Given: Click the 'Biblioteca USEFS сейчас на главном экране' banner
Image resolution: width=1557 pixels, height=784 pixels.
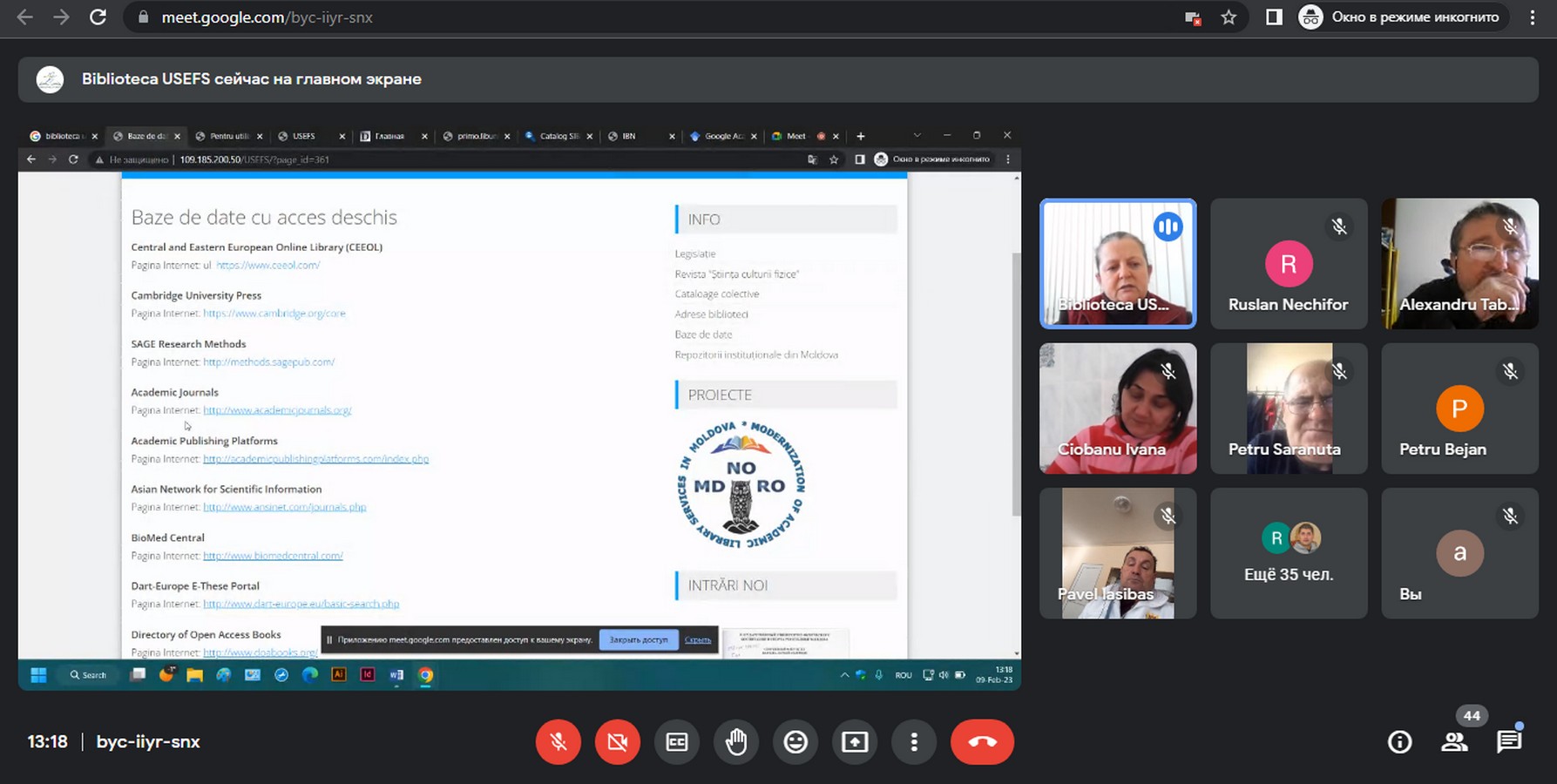Looking at the screenshot, I should point(778,79).
